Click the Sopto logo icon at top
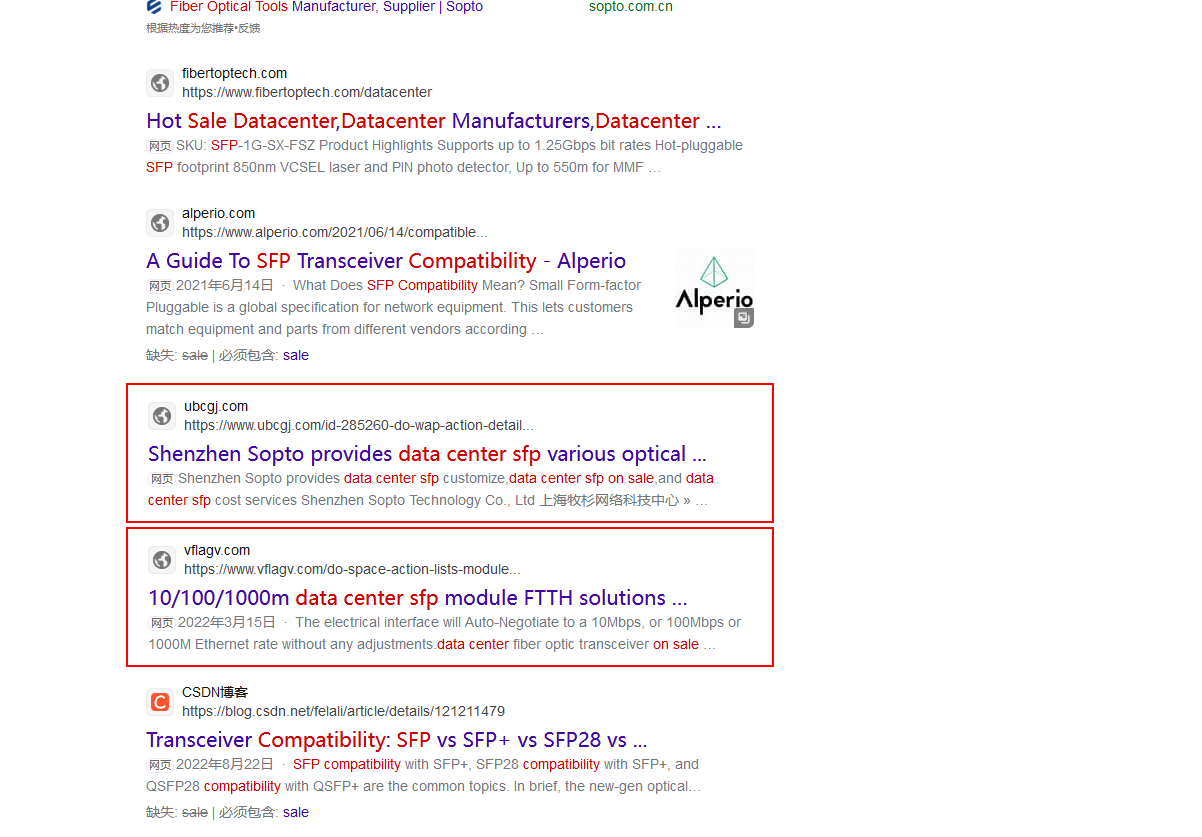The width and height of the screenshot is (1202, 837). pyautogui.click(x=154, y=7)
